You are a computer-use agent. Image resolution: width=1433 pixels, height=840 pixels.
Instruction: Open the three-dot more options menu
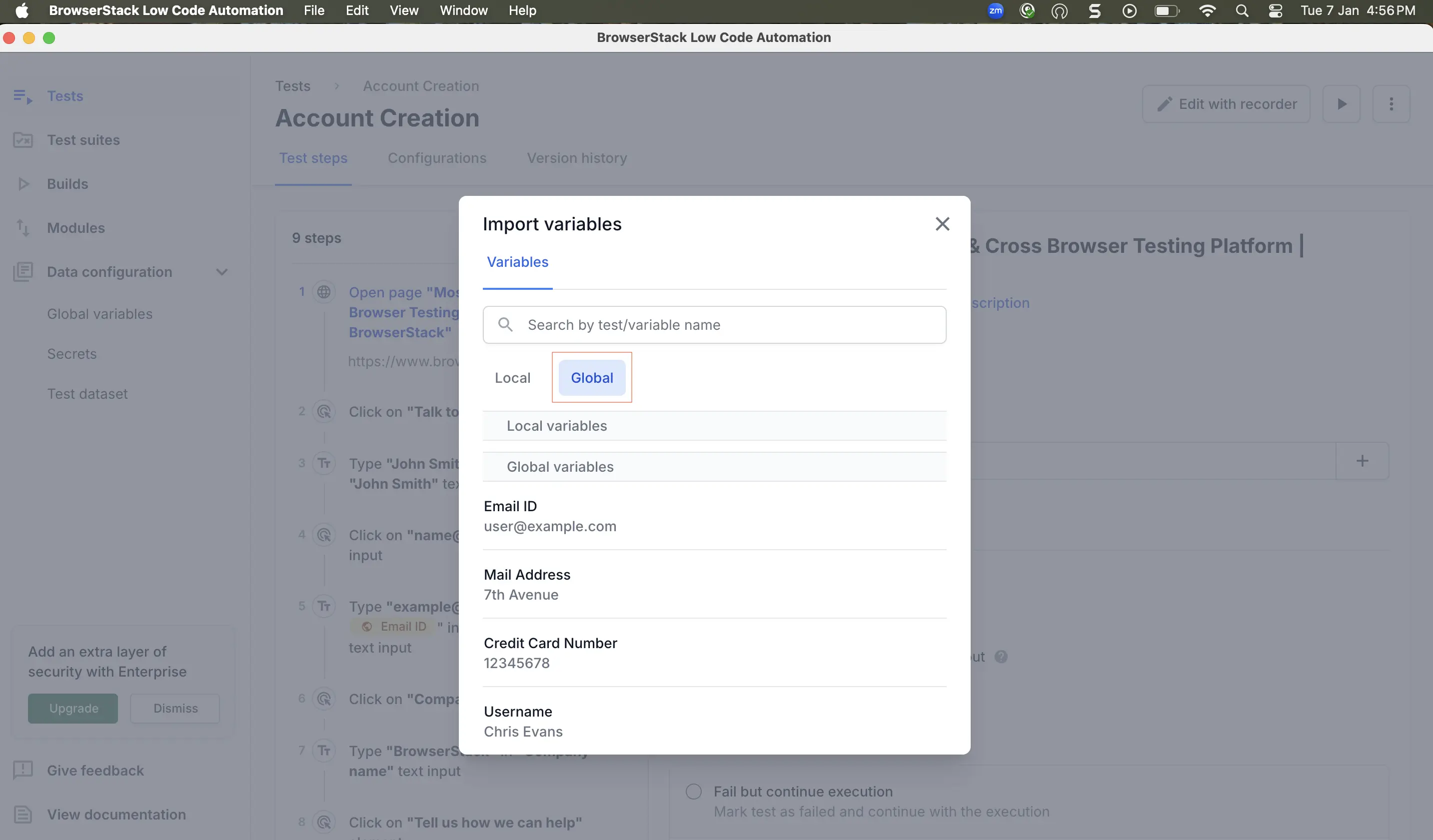click(1391, 104)
